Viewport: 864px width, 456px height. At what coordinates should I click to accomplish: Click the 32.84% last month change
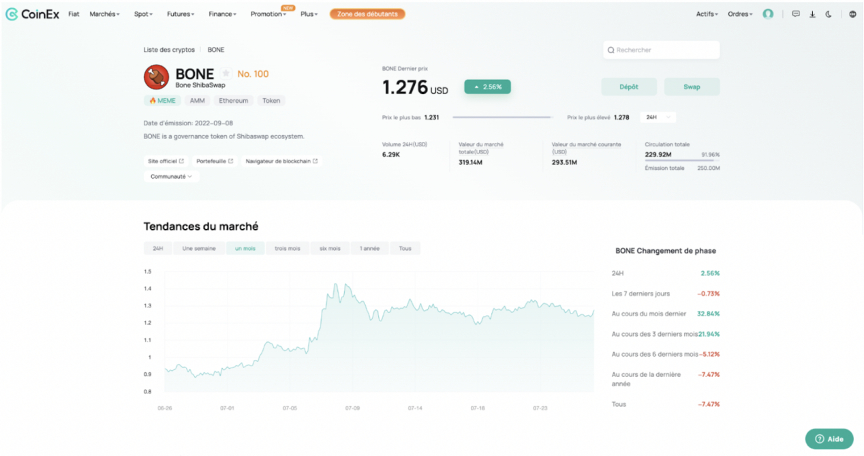coord(709,314)
